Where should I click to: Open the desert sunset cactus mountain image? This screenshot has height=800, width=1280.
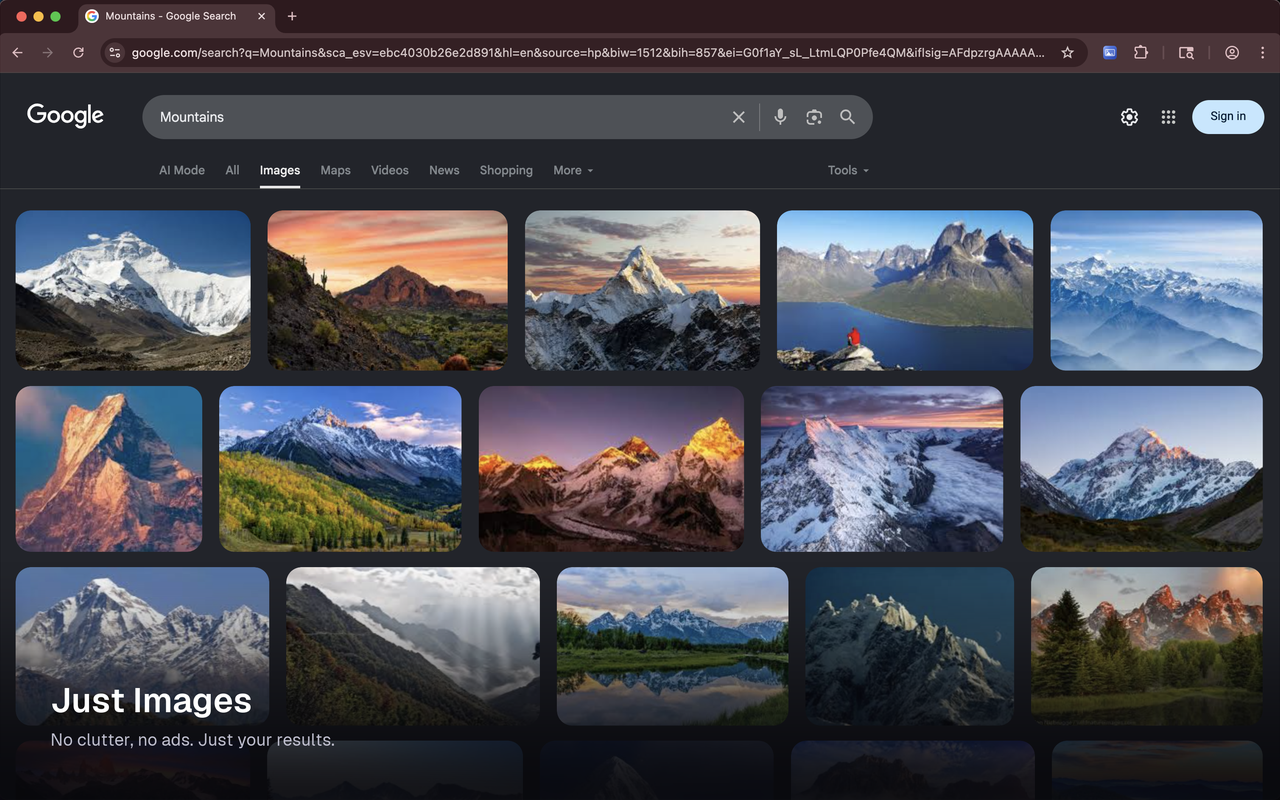(388, 290)
